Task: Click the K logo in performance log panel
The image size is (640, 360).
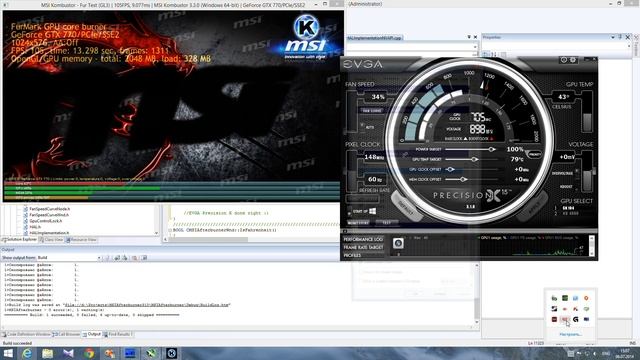Action: [x=398, y=243]
